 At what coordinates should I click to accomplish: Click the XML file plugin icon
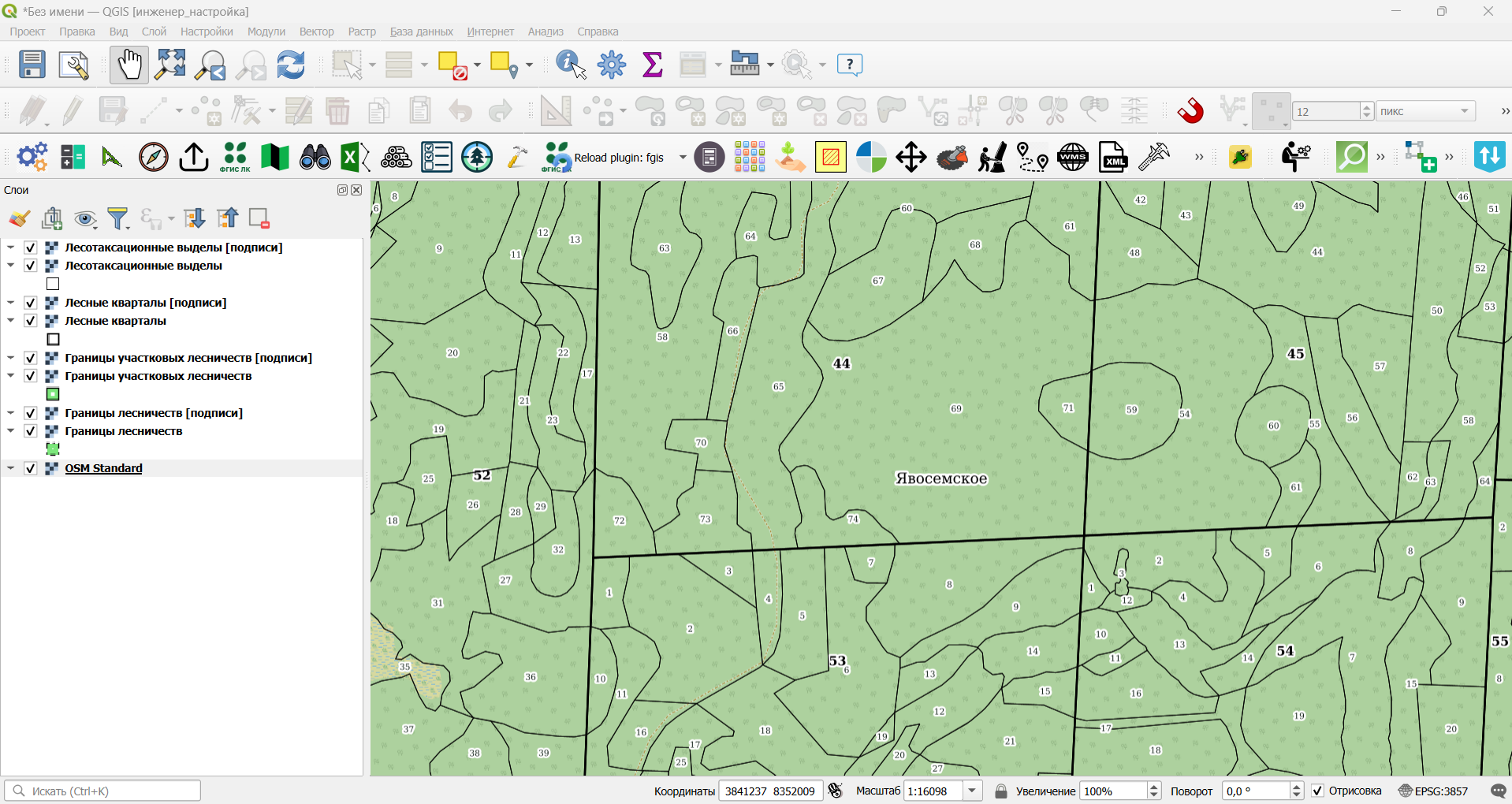tap(1113, 157)
